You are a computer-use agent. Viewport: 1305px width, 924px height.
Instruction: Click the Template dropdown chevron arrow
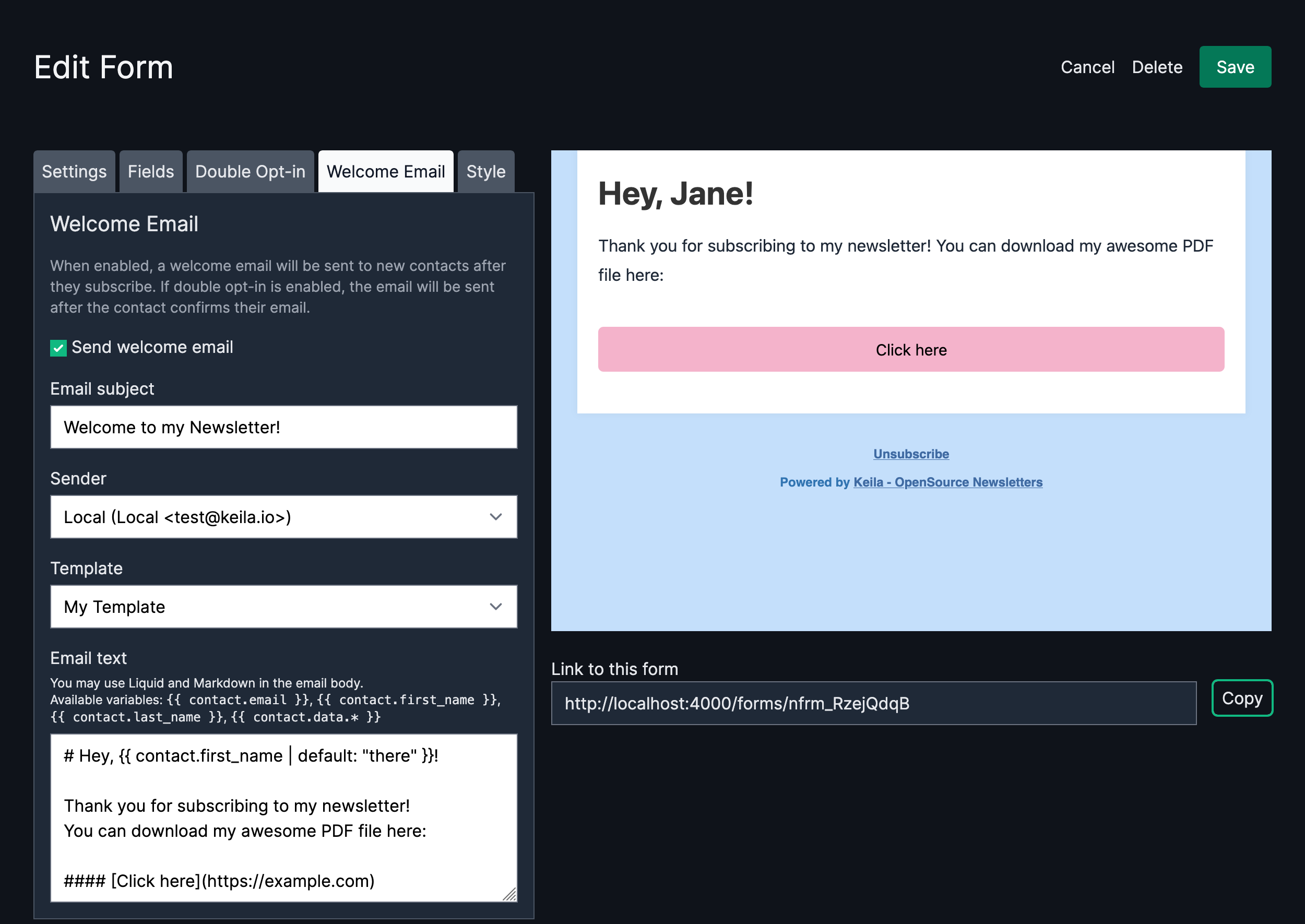pos(495,607)
